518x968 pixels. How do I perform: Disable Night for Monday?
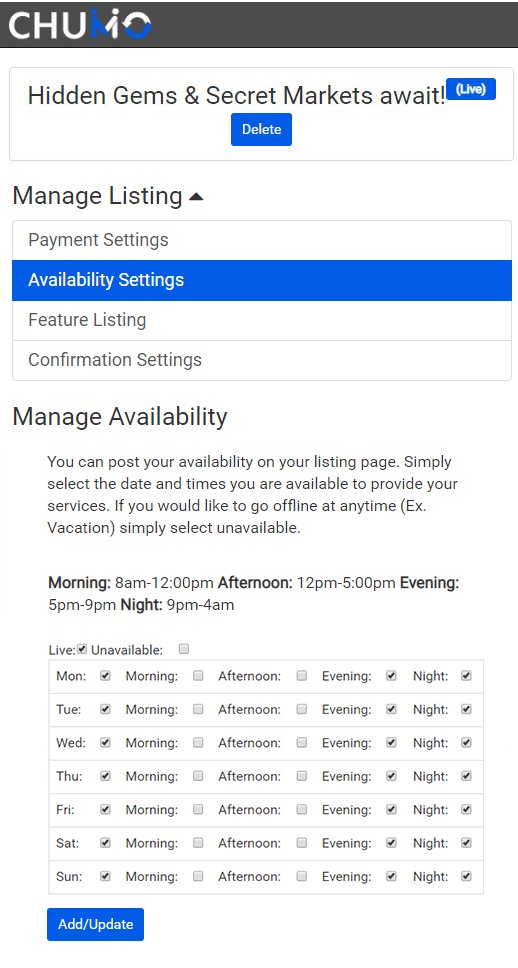[466, 676]
